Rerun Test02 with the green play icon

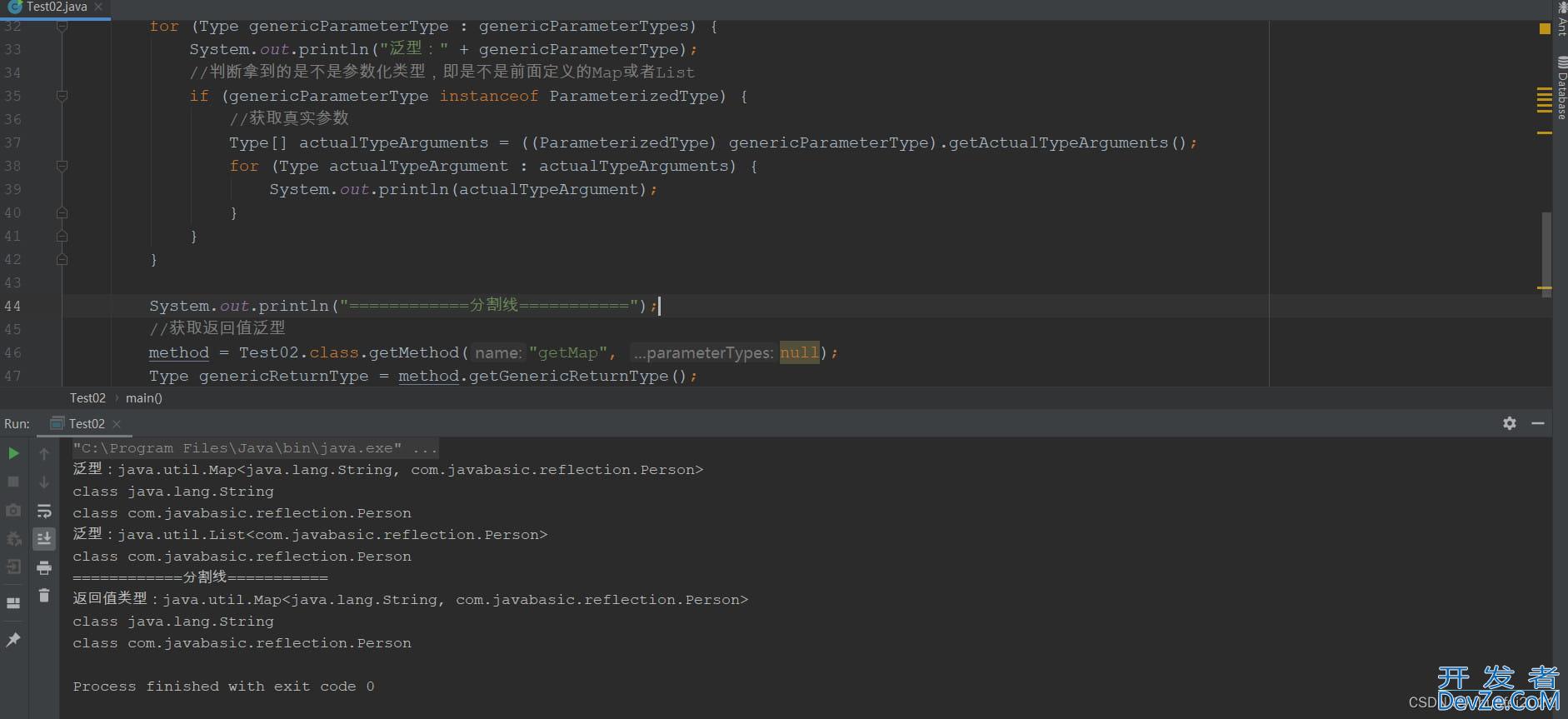pos(13,453)
